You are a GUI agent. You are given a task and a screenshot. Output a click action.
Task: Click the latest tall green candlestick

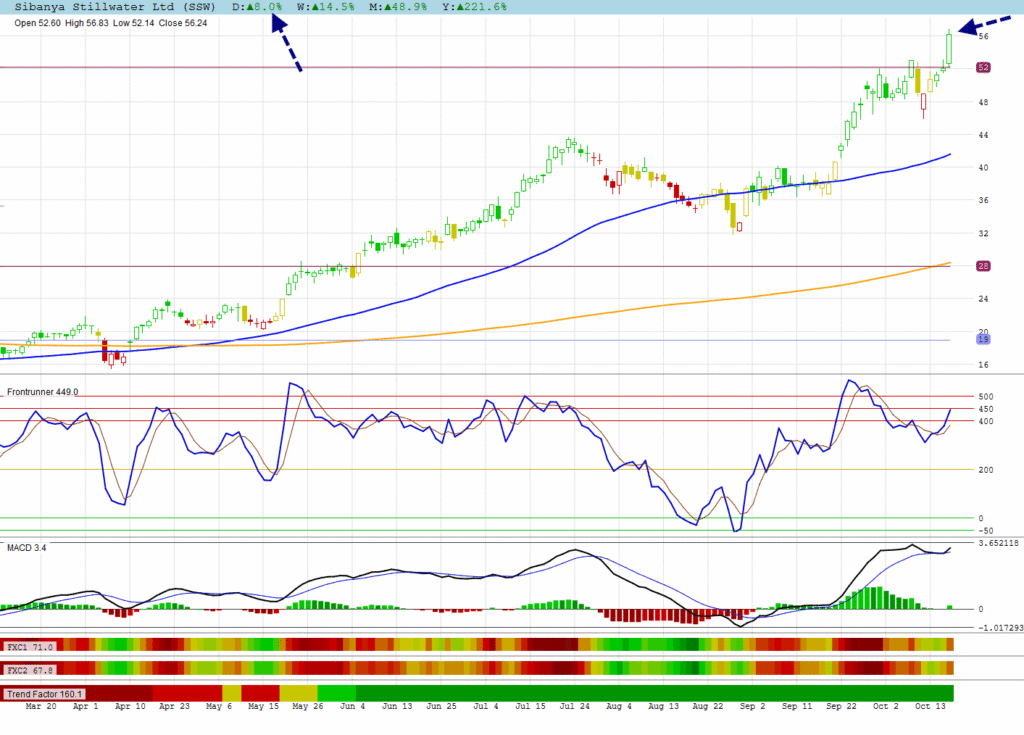(949, 48)
